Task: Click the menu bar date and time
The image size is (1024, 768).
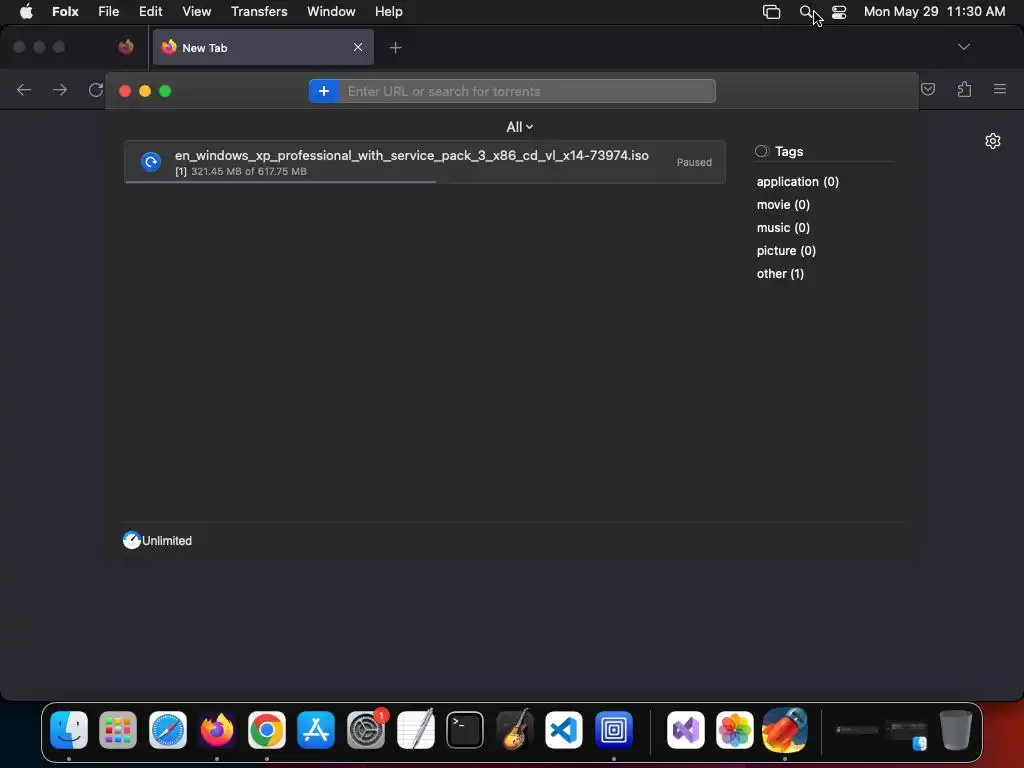Action: 935,12
